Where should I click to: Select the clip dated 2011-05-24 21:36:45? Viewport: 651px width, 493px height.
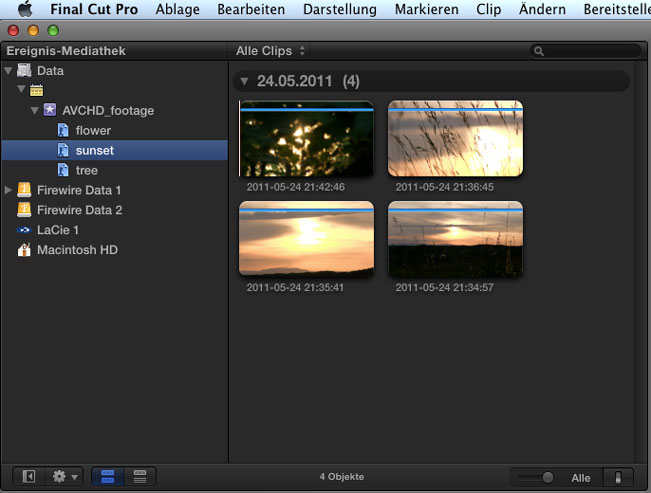click(455, 138)
